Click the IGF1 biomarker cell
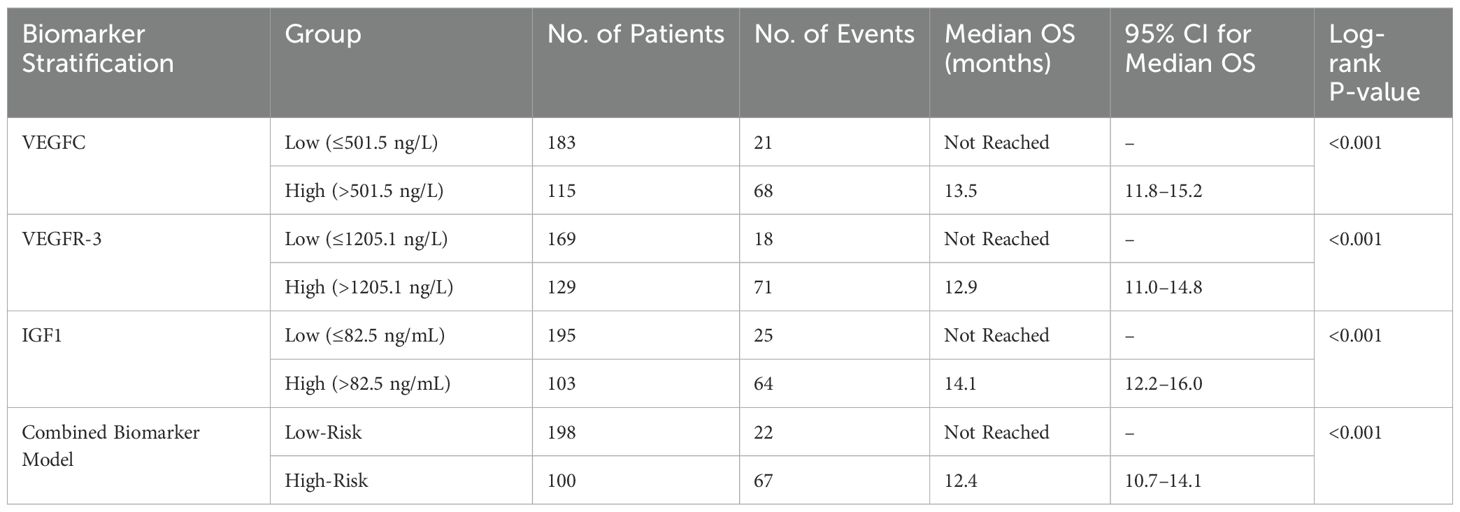The width and height of the screenshot is (1460, 512). (x=42, y=336)
